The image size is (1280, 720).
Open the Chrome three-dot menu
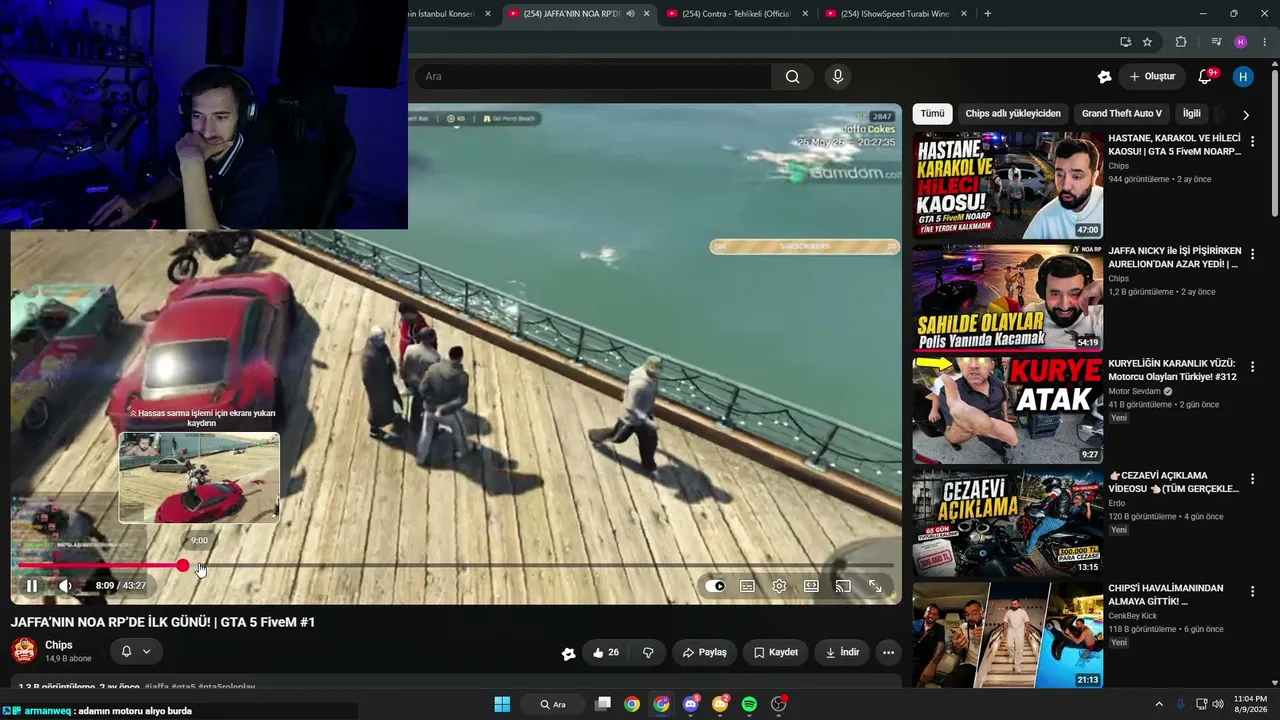[x=1265, y=42]
